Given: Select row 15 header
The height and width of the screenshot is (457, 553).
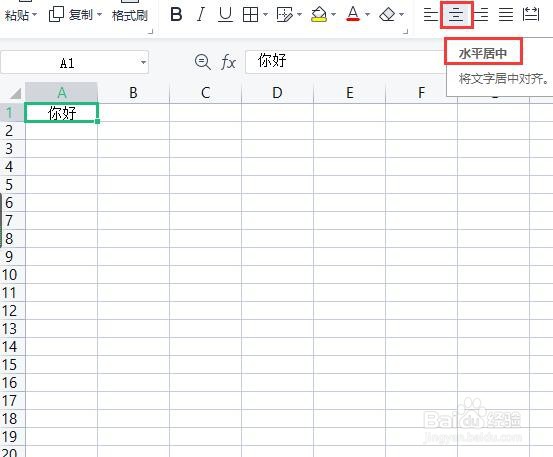Looking at the screenshot, I should tap(12, 365).
